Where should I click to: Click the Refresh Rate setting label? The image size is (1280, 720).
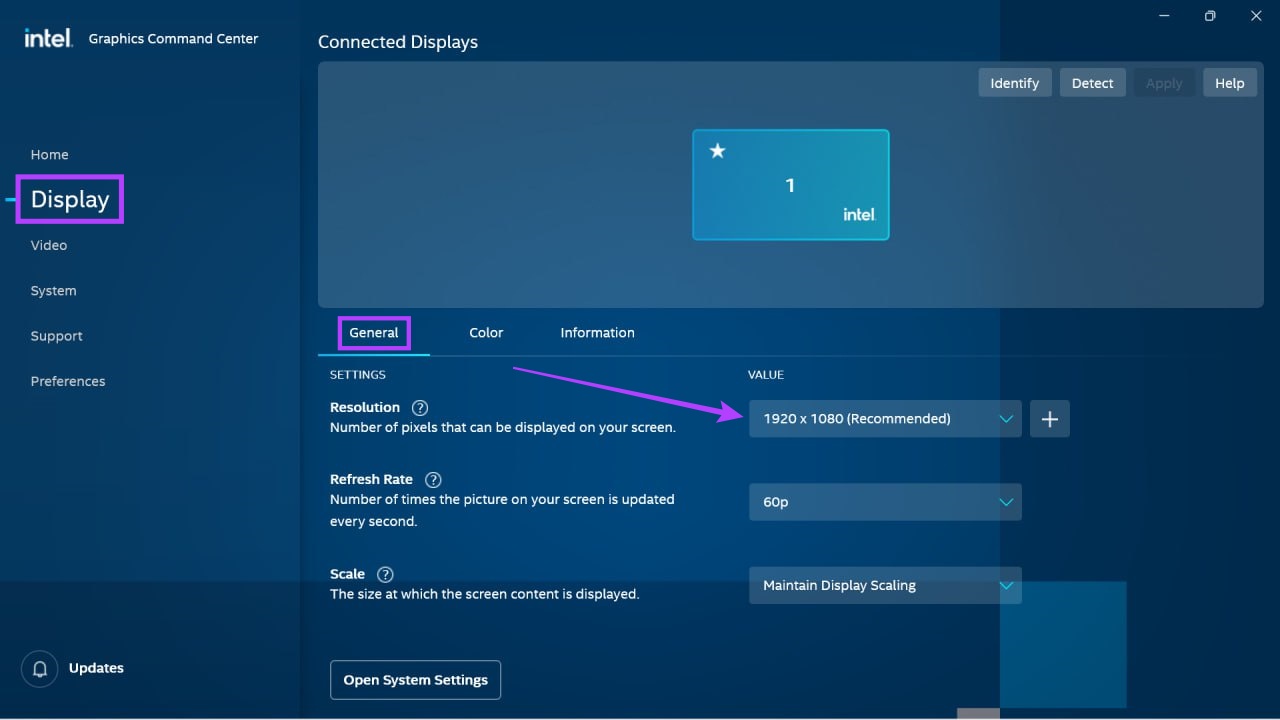click(x=371, y=480)
